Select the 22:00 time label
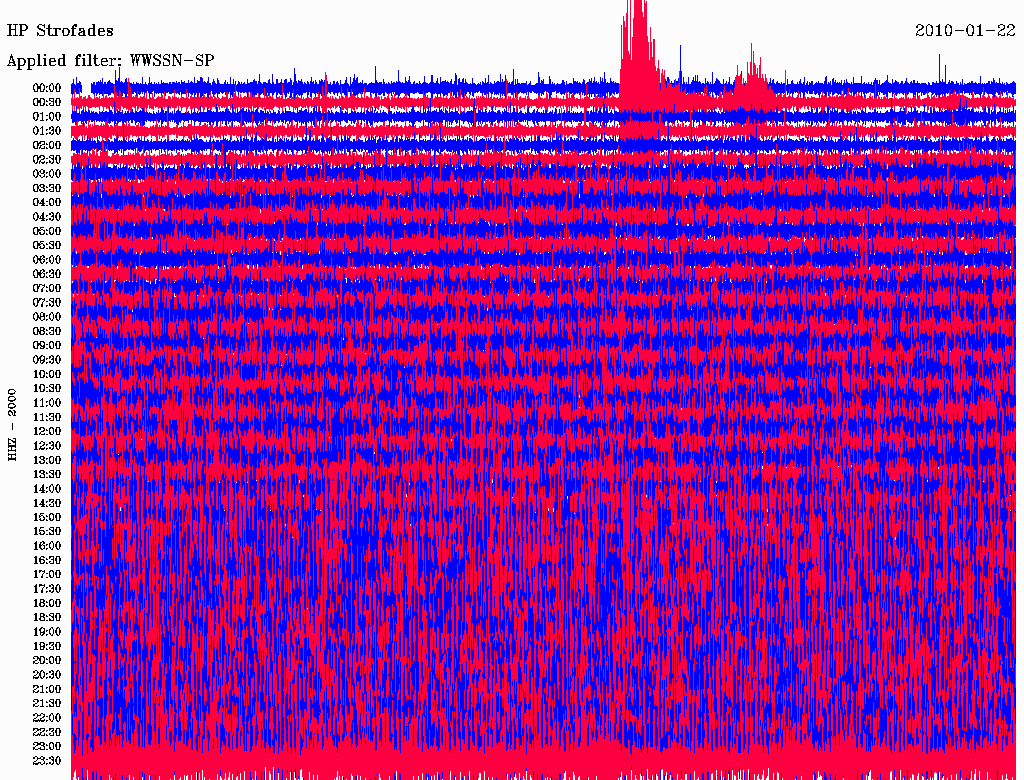Screen dimensions: 1024x780 (47, 718)
